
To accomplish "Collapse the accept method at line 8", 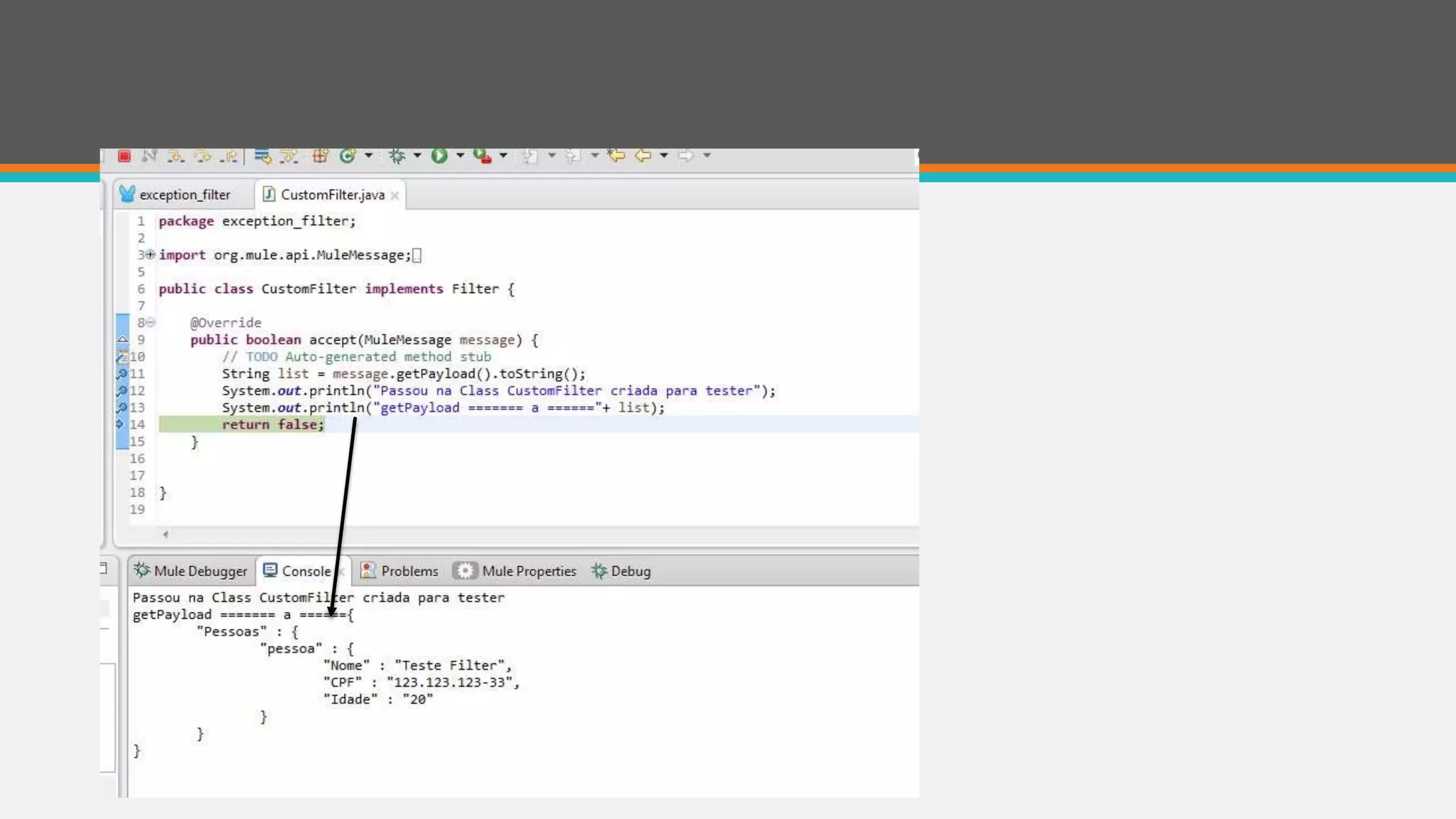I will 151,323.
